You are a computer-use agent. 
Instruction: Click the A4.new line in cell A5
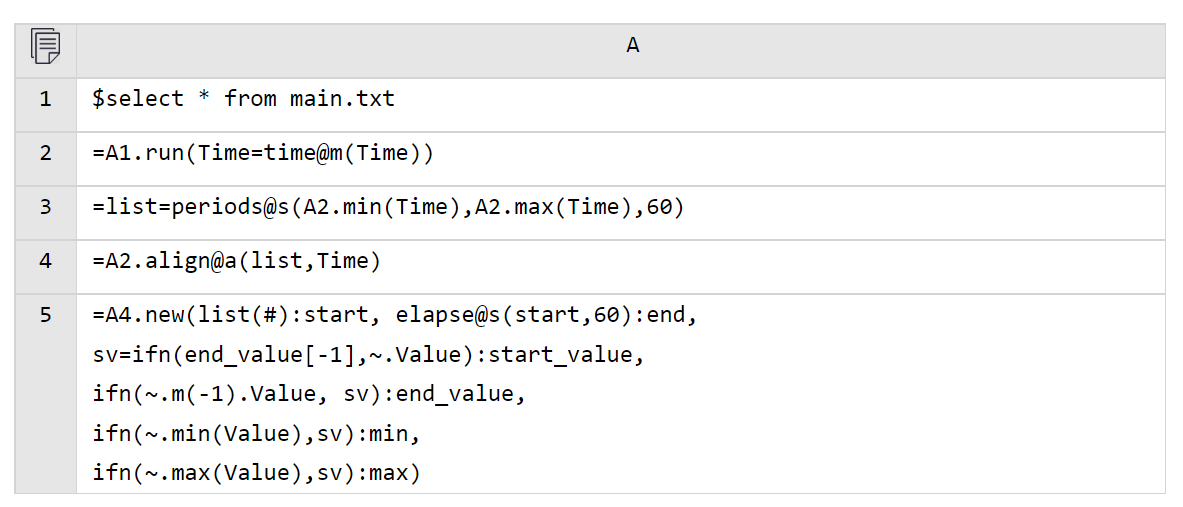[x=395, y=316]
